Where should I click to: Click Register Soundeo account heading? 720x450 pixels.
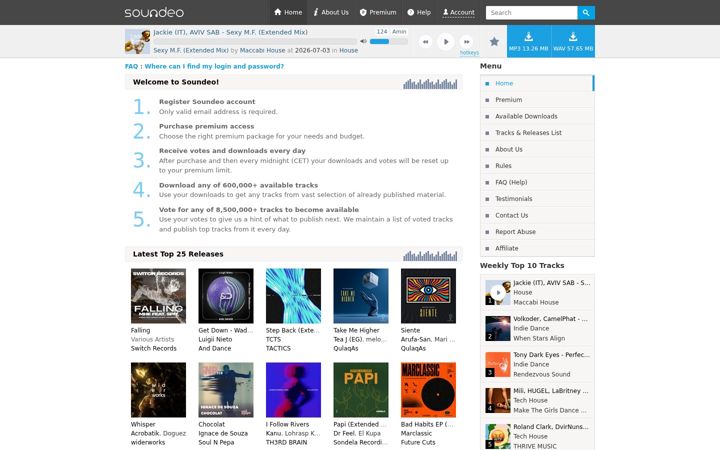pyautogui.click(x=207, y=101)
